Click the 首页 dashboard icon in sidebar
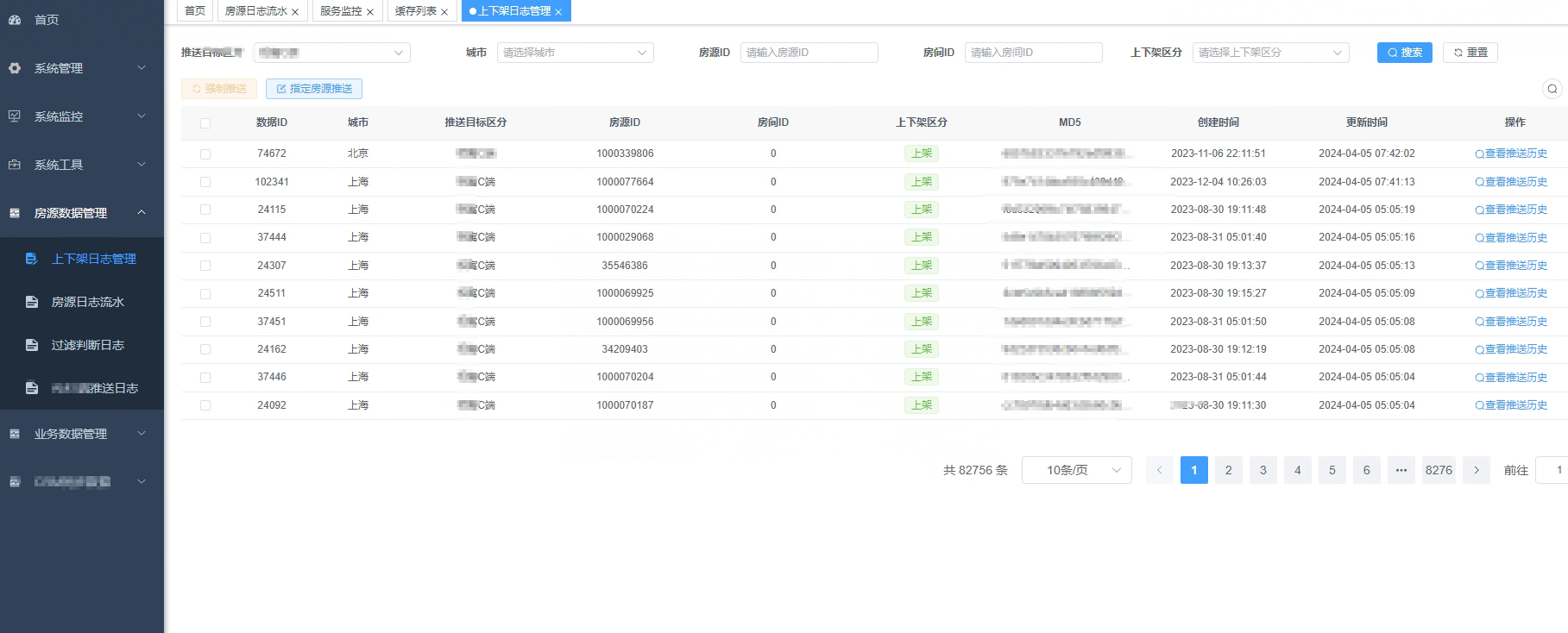The image size is (1568, 633). (15, 19)
